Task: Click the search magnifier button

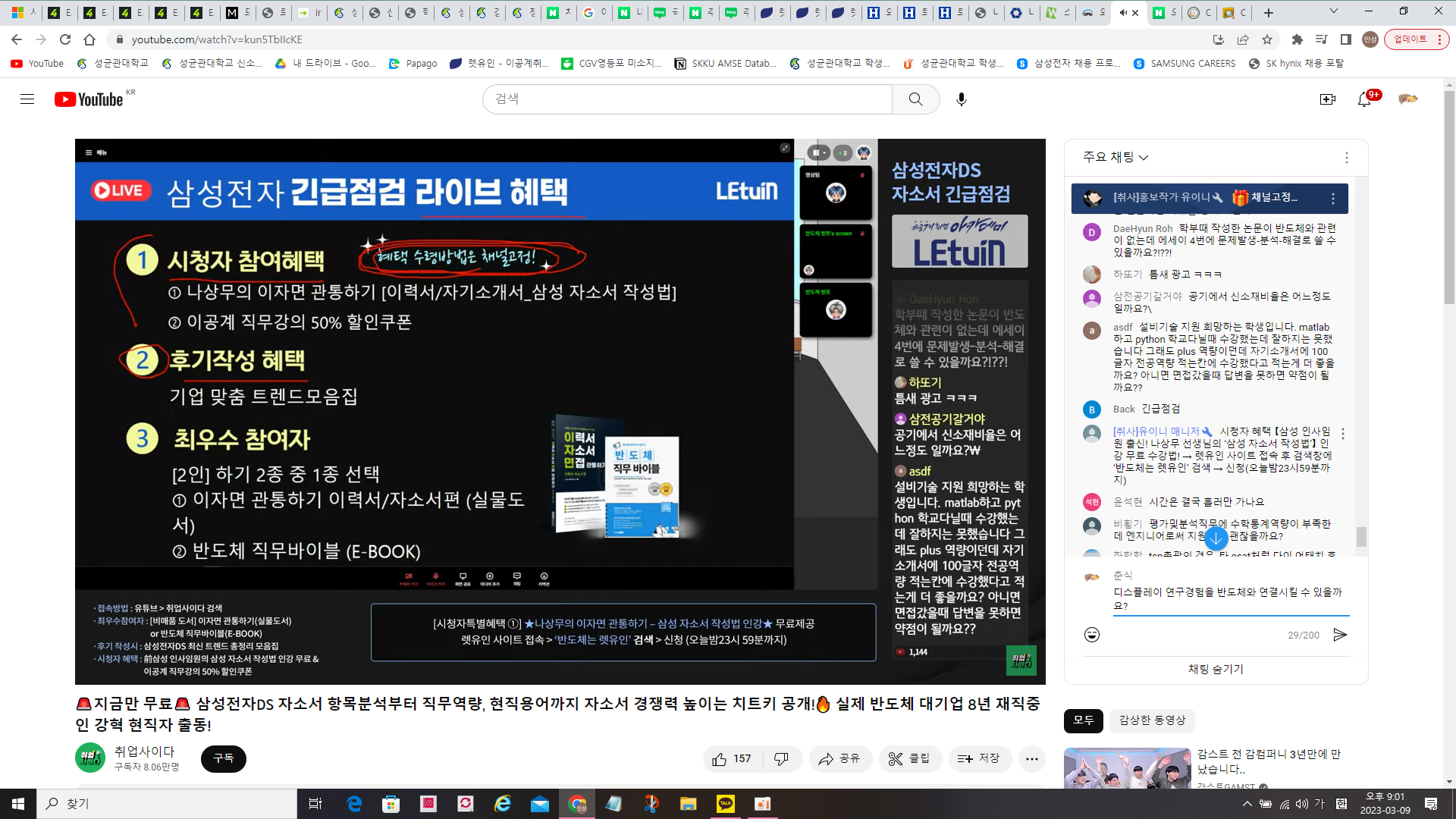Action: tap(915, 99)
